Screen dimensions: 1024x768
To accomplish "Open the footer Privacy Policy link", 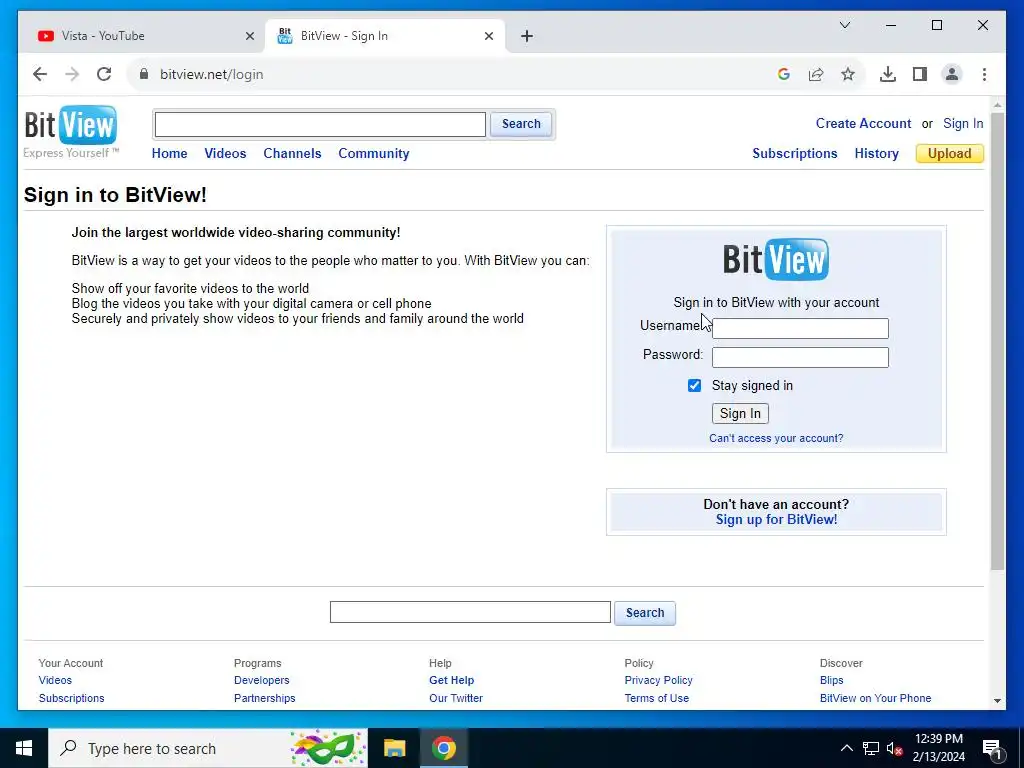I will click(x=658, y=680).
